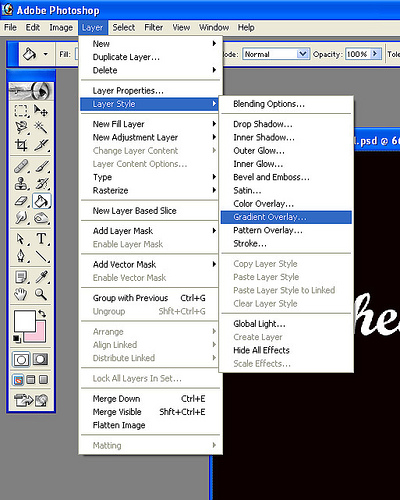Select the Type tool

[x=41, y=239]
